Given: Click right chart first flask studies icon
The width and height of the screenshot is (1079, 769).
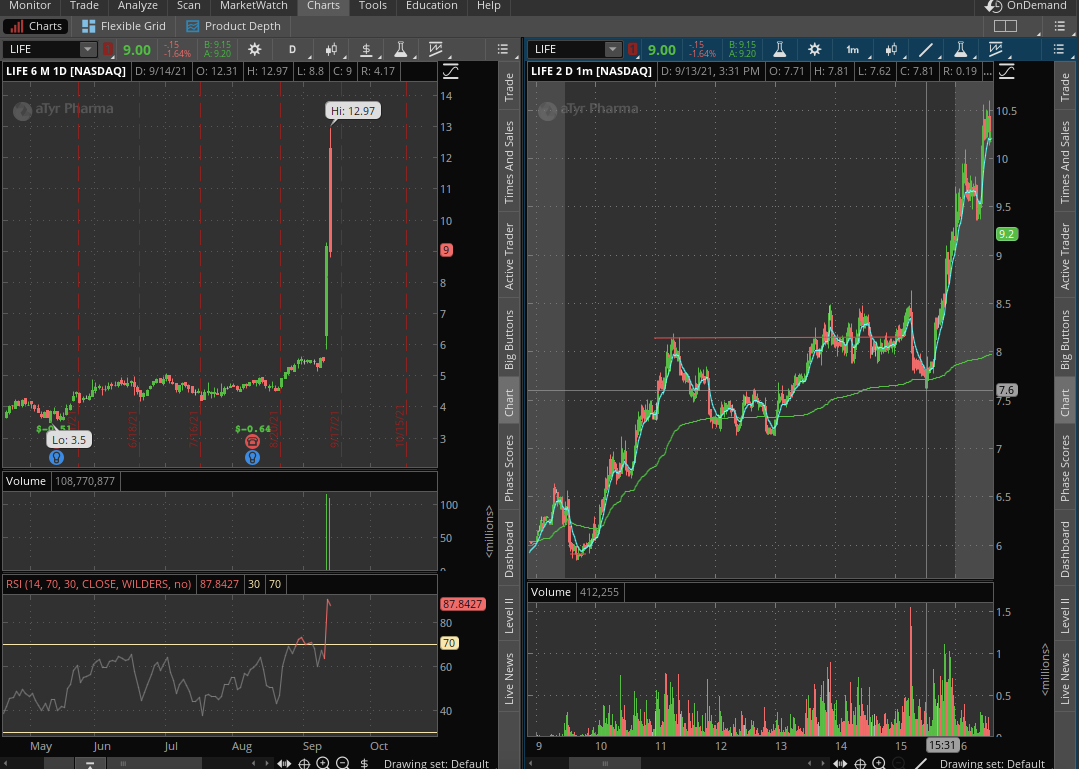Looking at the screenshot, I should (780, 50).
